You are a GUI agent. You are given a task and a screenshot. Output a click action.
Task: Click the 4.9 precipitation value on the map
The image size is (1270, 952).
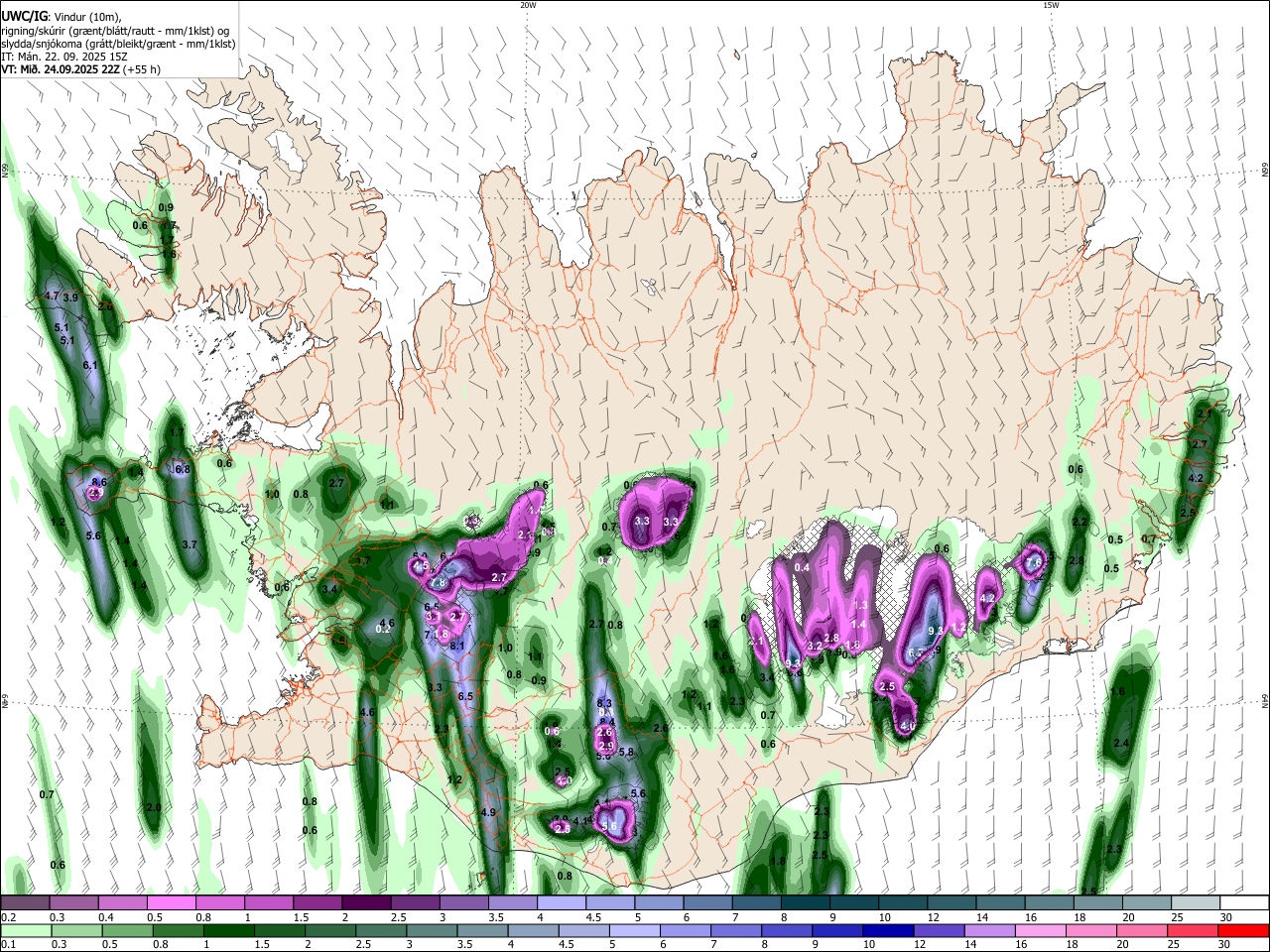(x=487, y=812)
